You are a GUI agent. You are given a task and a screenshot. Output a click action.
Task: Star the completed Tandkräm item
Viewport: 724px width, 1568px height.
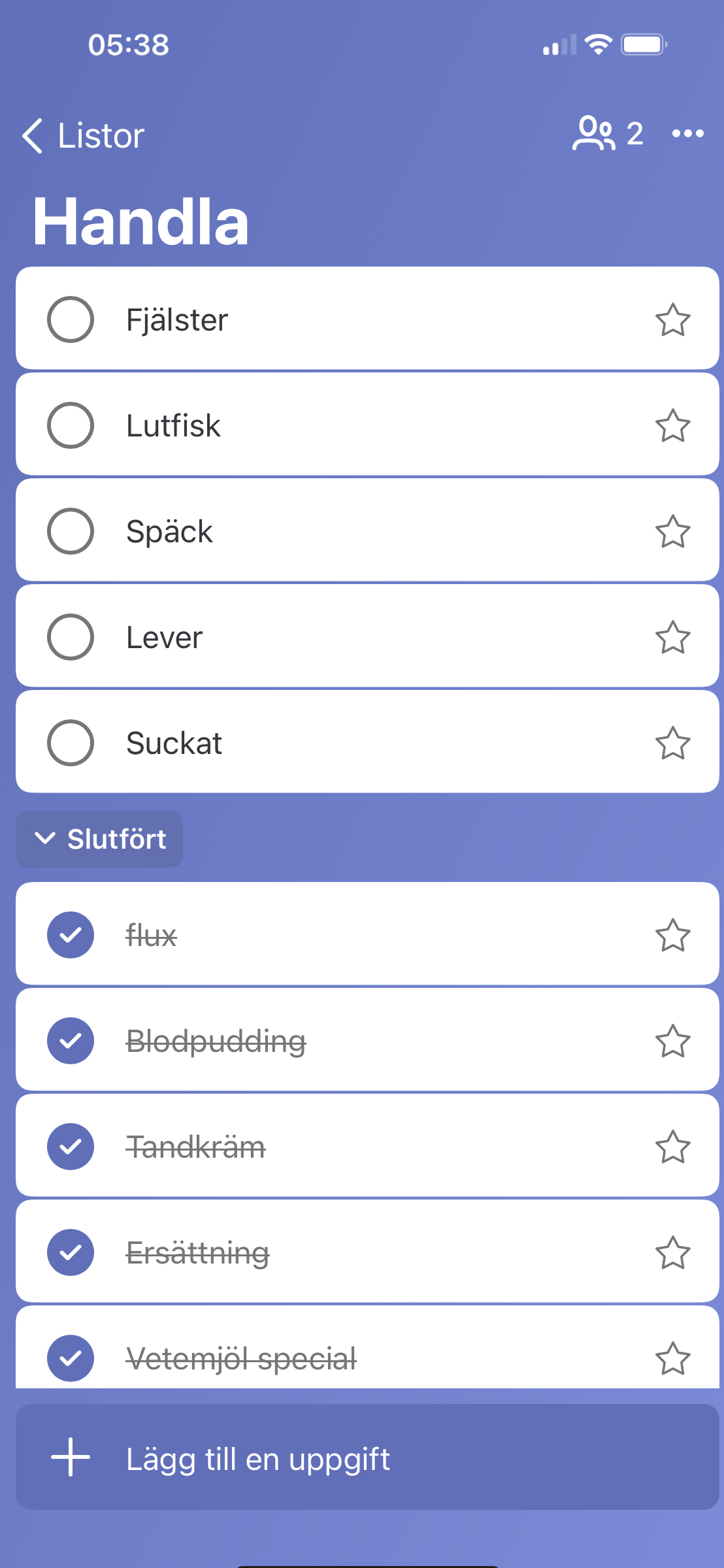click(x=672, y=1147)
